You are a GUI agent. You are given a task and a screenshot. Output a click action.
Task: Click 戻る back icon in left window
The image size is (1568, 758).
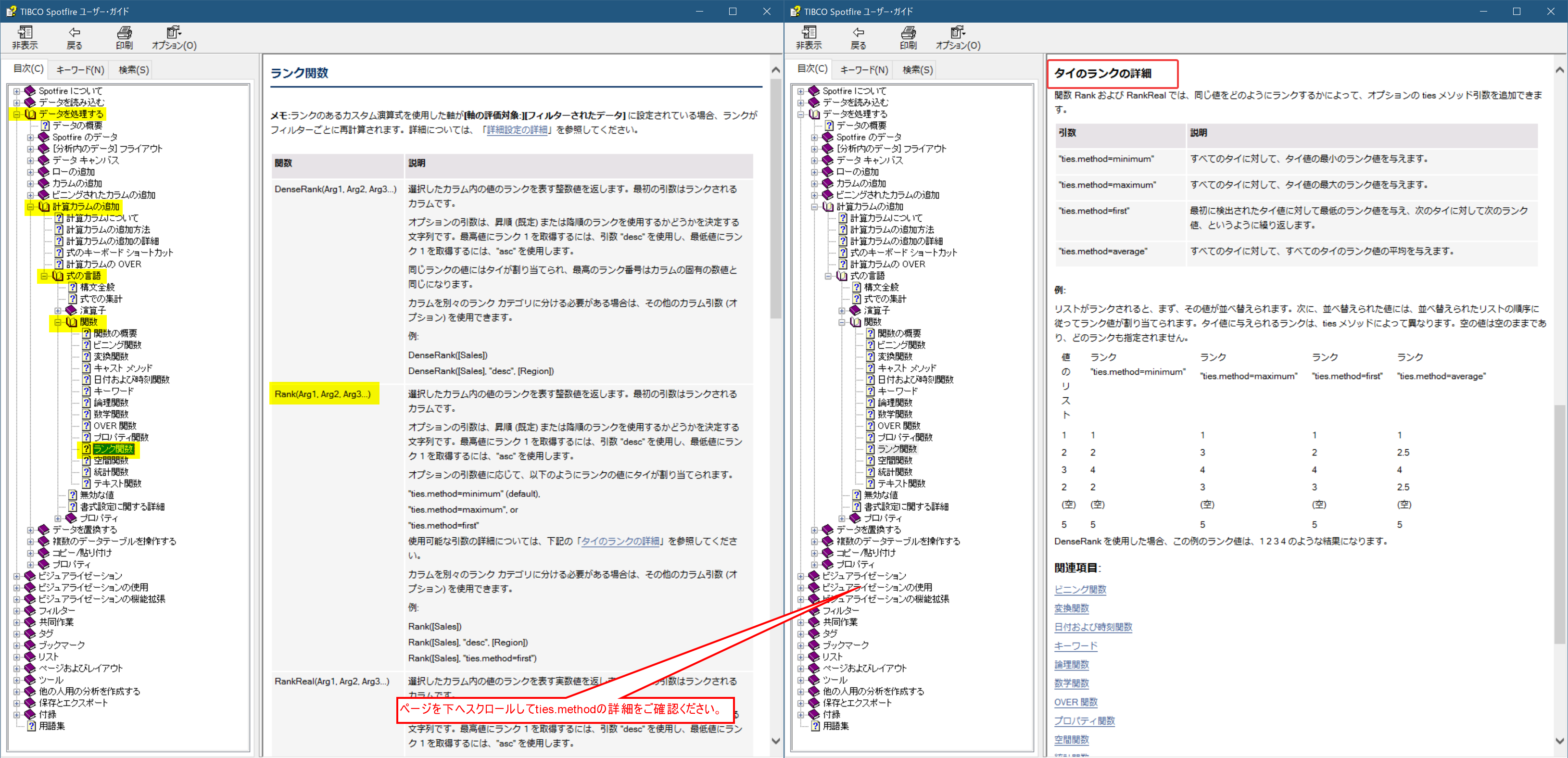click(74, 38)
